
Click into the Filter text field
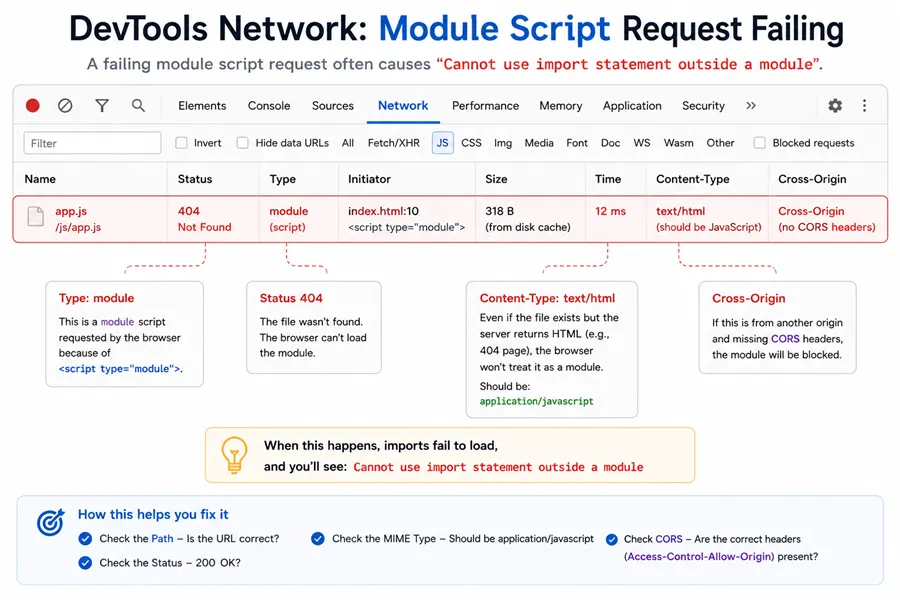[x=92, y=143]
